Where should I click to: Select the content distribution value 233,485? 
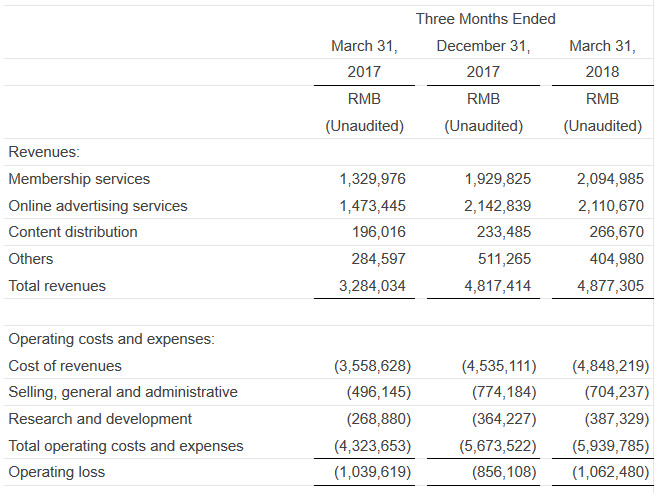click(503, 232)
